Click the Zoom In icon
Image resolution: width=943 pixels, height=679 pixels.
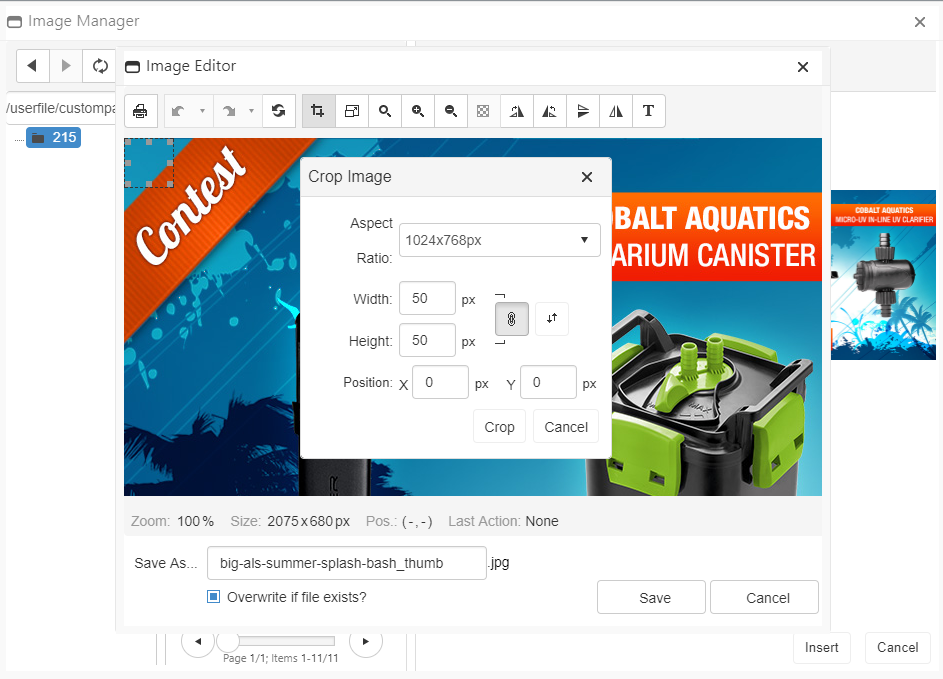(x=418, y=111)
